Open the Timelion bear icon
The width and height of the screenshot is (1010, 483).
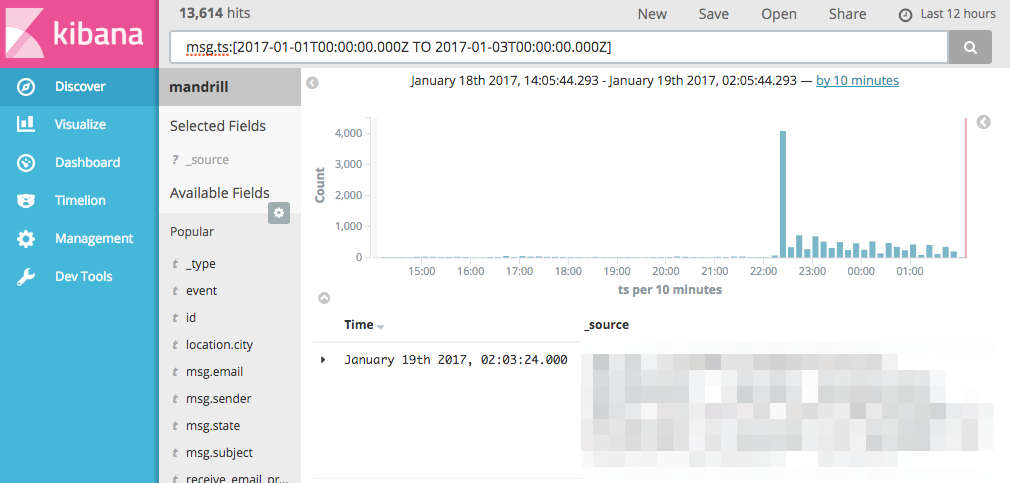26,200
